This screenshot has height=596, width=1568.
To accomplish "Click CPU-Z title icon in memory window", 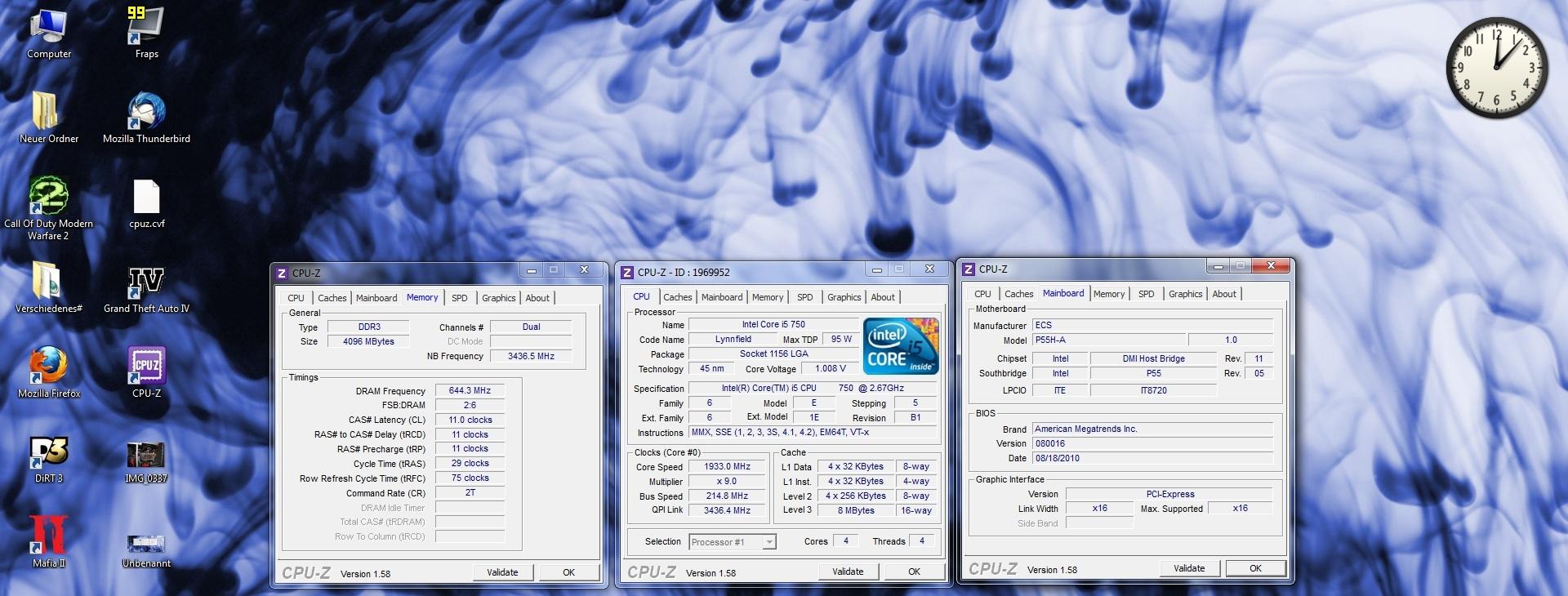I will [282, 274].
